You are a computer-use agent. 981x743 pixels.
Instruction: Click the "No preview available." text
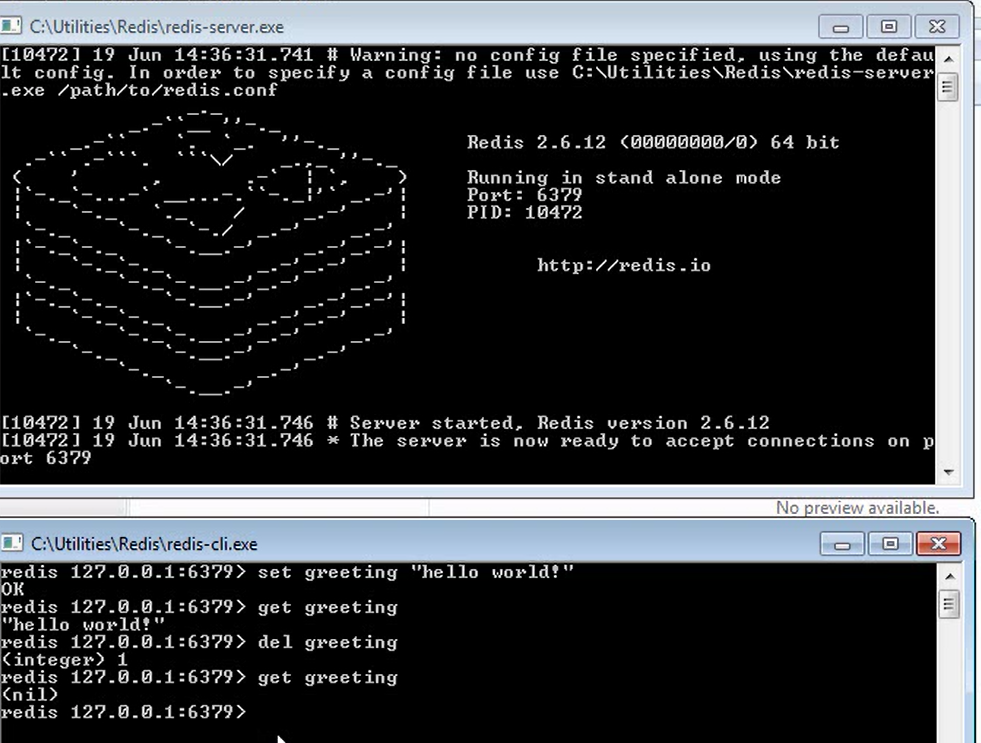857,508
